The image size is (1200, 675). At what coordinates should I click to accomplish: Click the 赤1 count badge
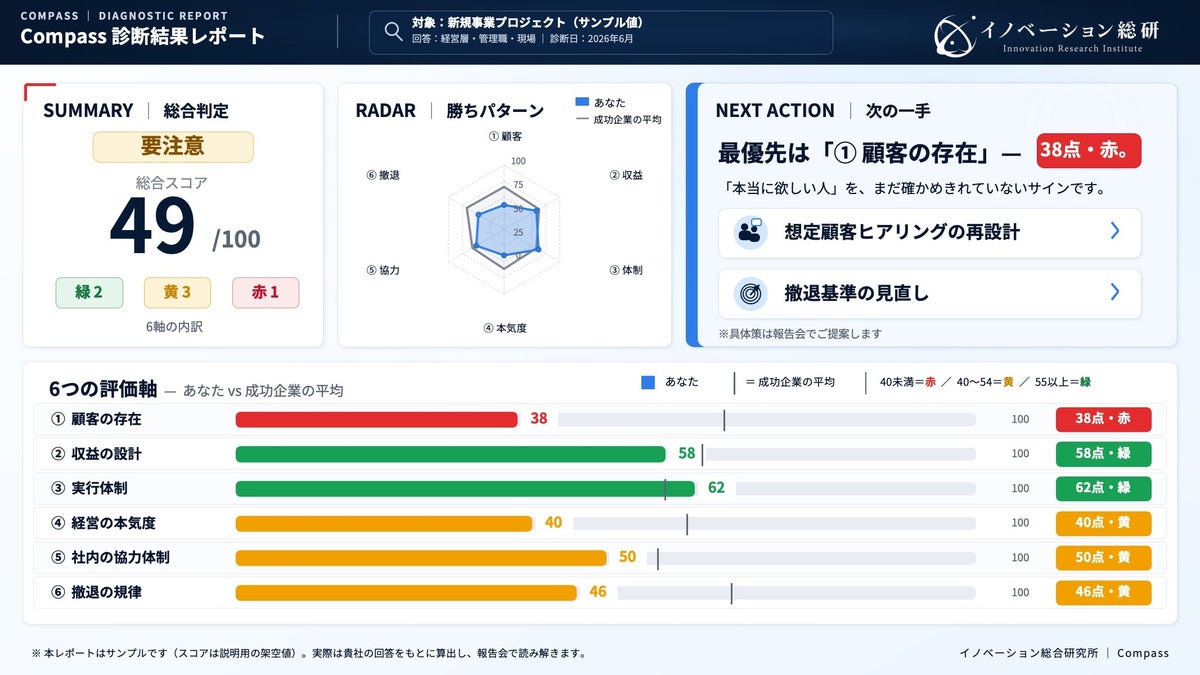265,293
